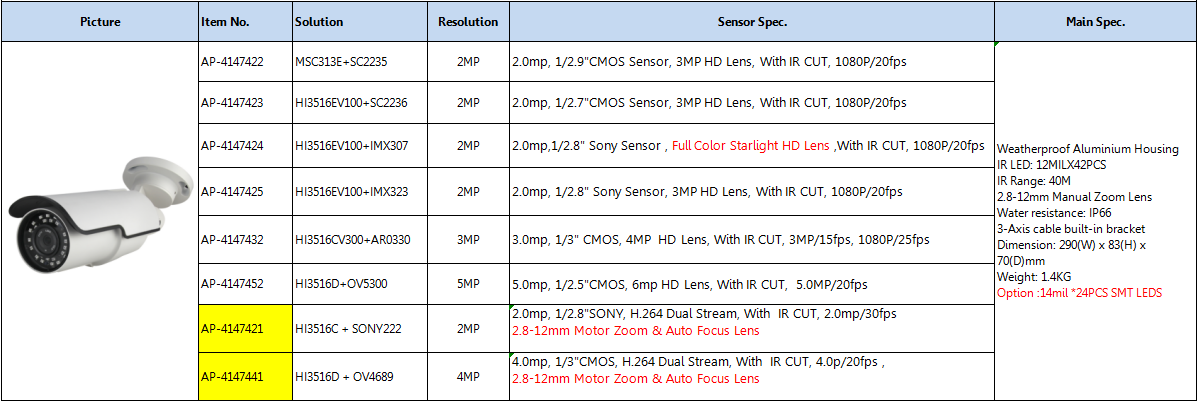
Task: Click sensor spec for HI3516D+OV5300 row
Action: point(752,284)
